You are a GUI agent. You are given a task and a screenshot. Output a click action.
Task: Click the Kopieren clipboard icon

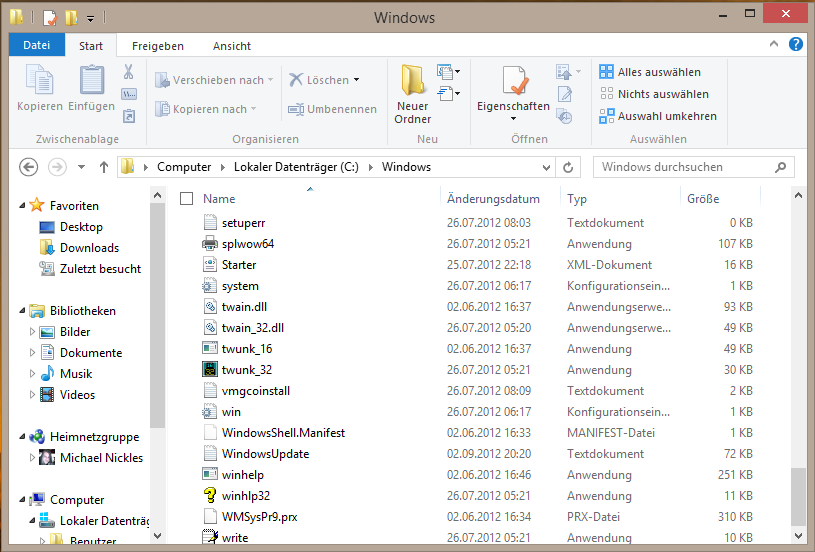pyautogui.click(x=40, y=81)
